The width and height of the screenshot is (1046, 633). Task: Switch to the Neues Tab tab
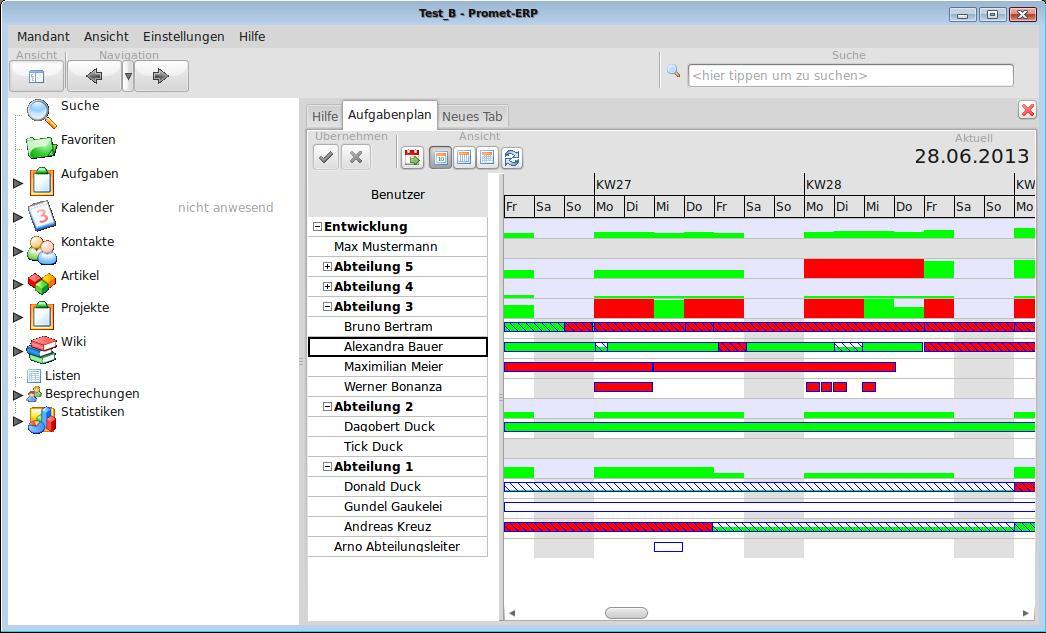[472, 116]
